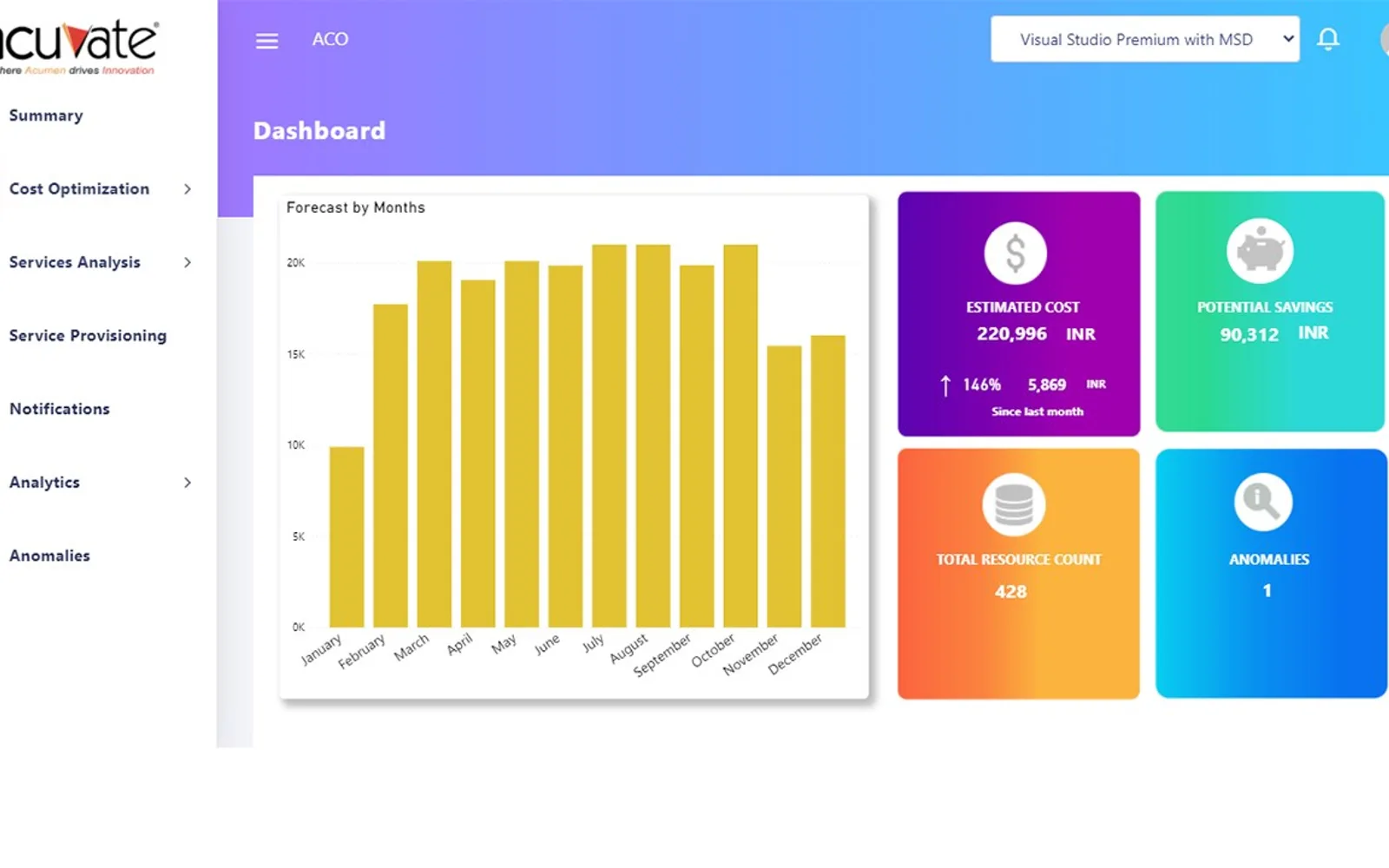The width and height of the screenshot is (1389, 868).
Task: Click the January bar in chart
Action: click(346, 537)
